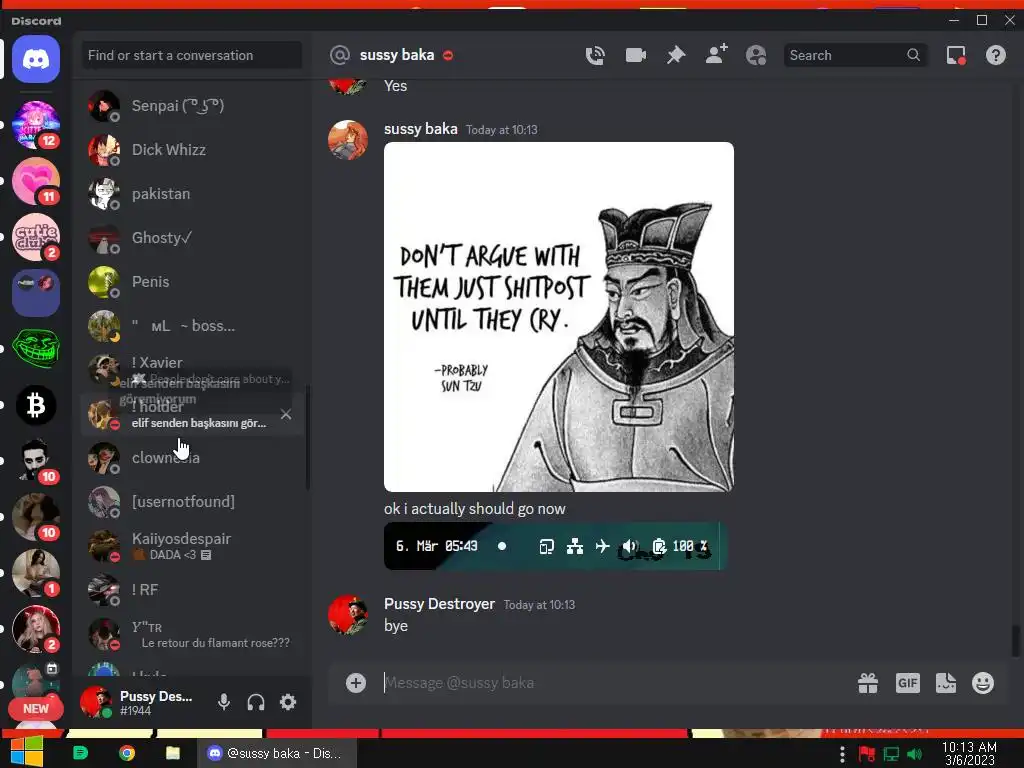Viewport: 1024px width, 768px height.
Task: Click the sussy baka message username
Action: pos(421,129)
